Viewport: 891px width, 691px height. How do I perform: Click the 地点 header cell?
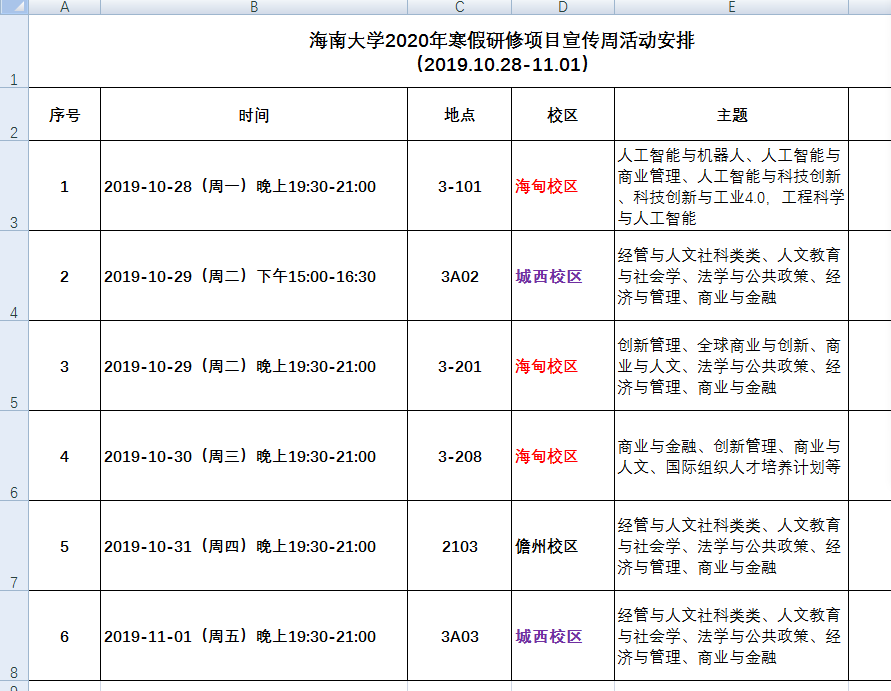point(460,114)
